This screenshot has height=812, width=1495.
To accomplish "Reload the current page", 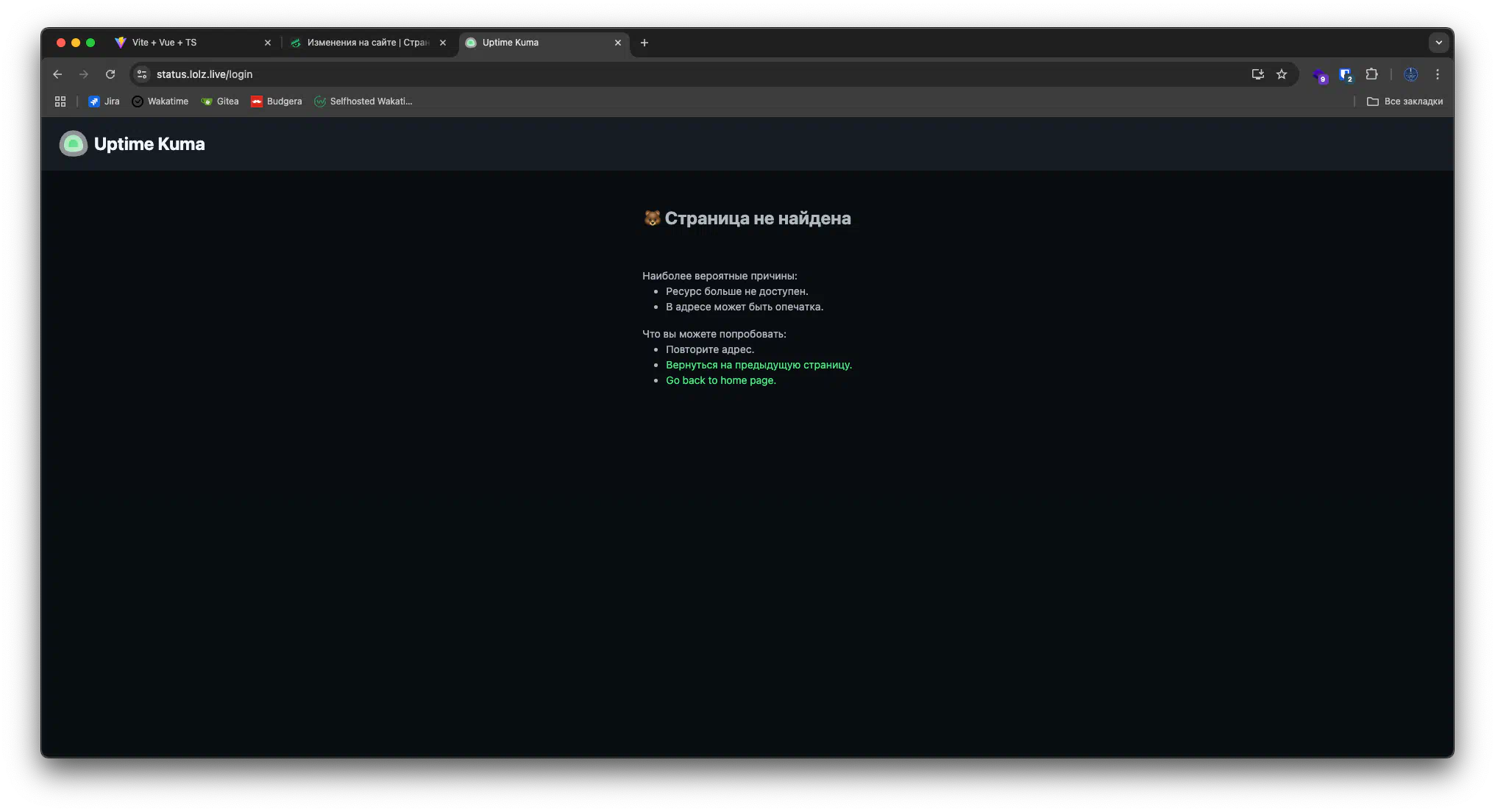I will tap(110, 74).
